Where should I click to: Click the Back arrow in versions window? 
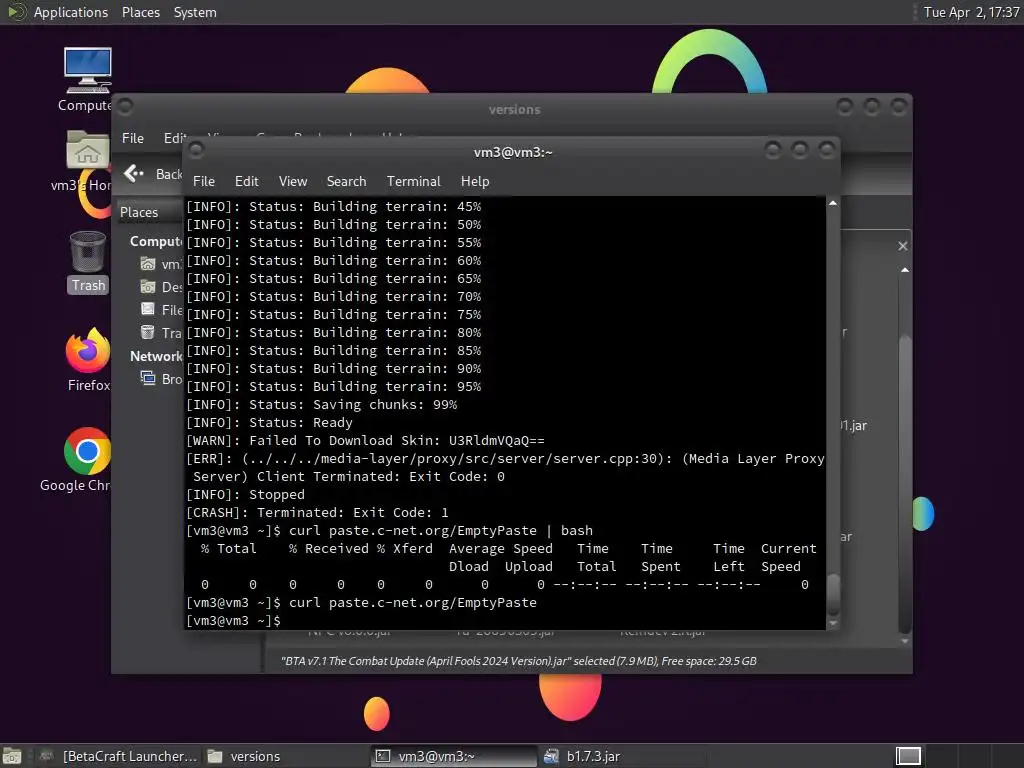[x=134, y=174]
